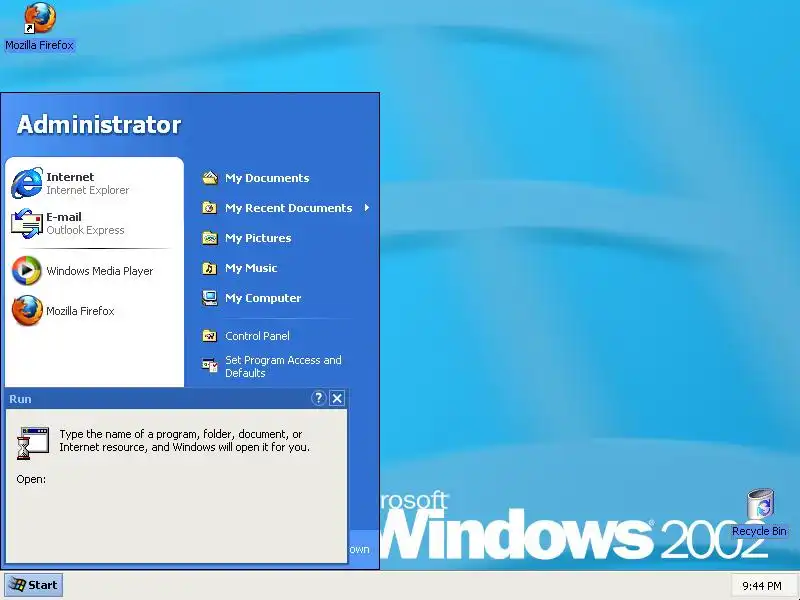Select Windows Media Player label

coord(99,271)
